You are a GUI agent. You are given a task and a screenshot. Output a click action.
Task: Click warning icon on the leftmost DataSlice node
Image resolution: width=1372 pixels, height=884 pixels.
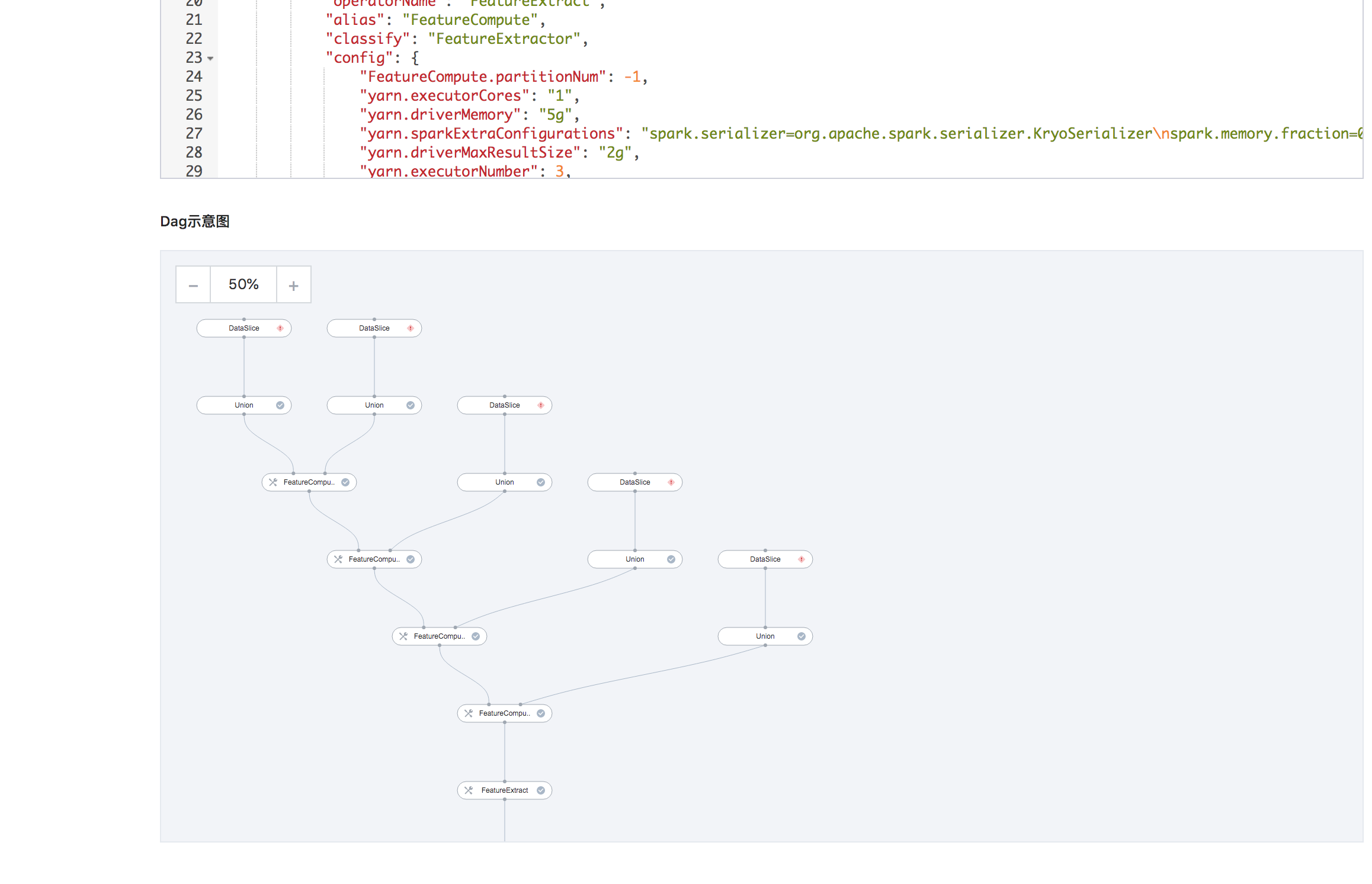coord(280,328)
